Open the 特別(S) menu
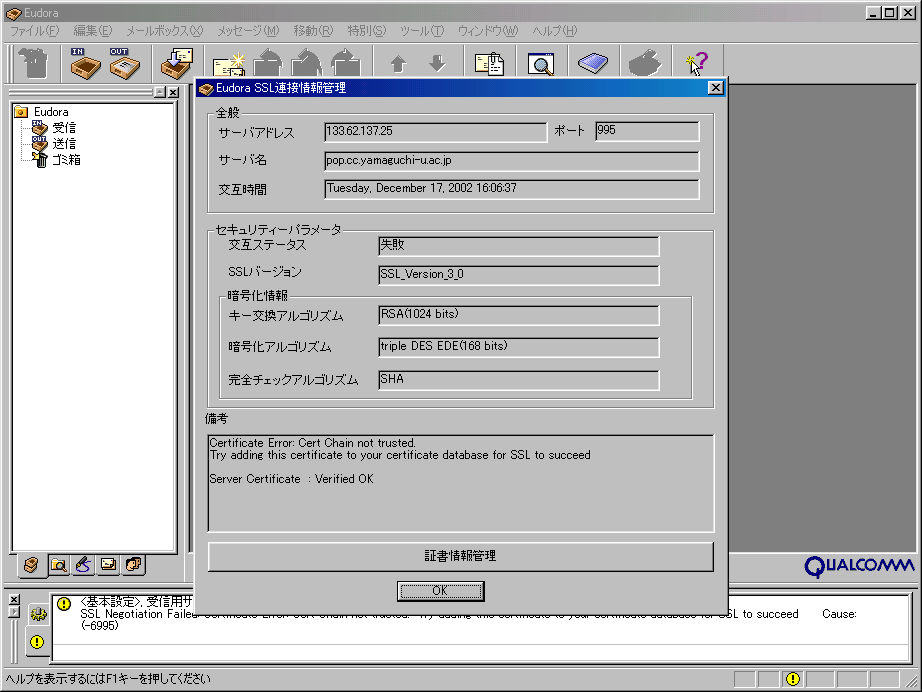922x692 pixels. coord(366,31)
